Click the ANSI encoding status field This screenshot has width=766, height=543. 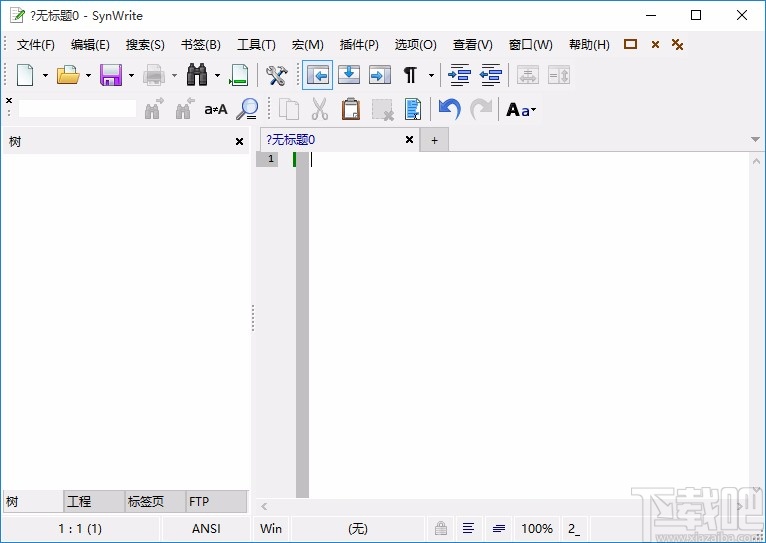pyautogui.click(x=206, y=528)
